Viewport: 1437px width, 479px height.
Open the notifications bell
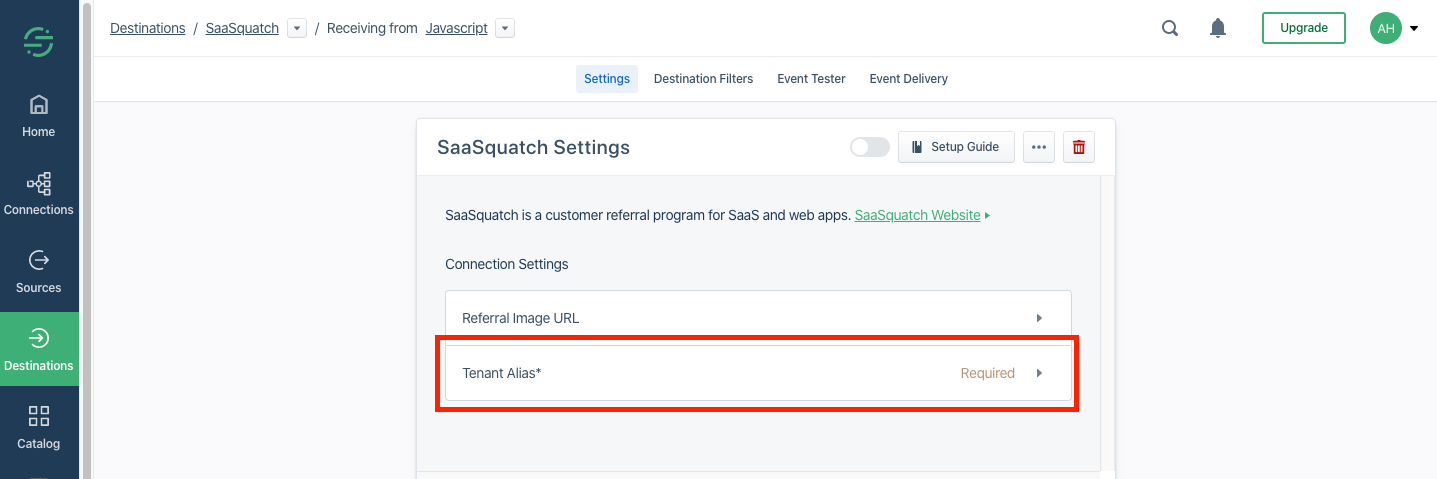(1218, 28)
